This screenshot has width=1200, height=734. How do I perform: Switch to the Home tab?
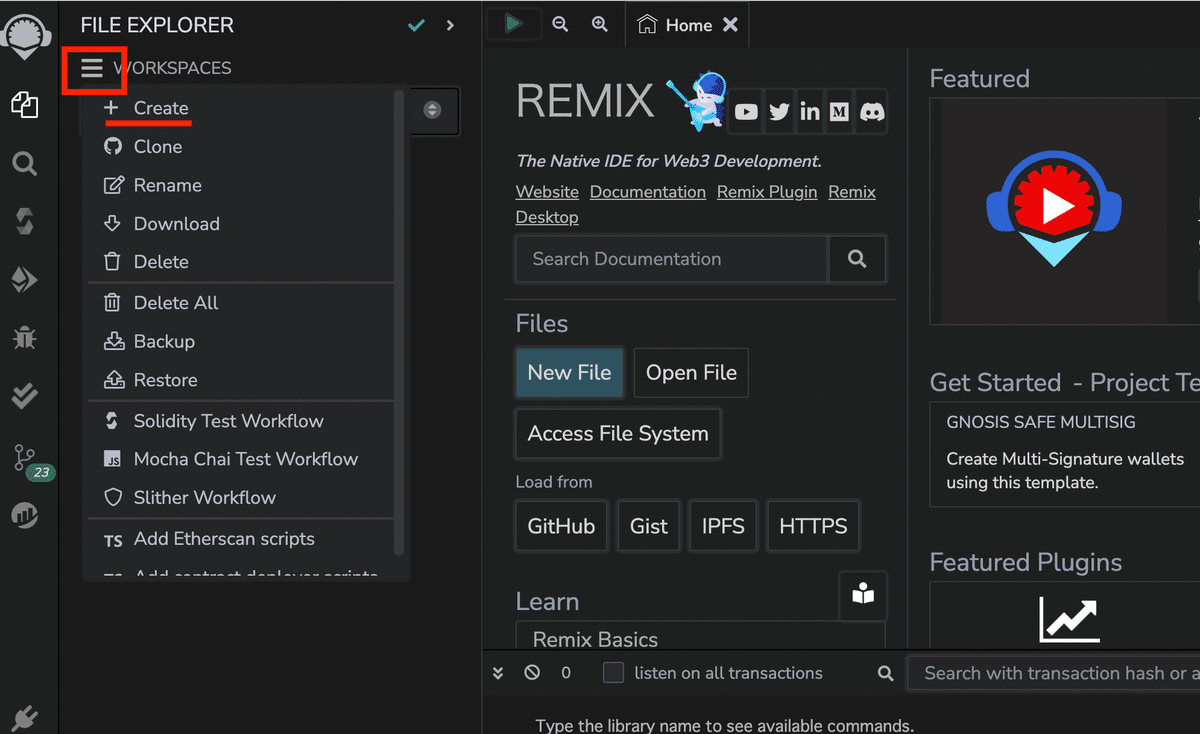[x=687, y=25]
